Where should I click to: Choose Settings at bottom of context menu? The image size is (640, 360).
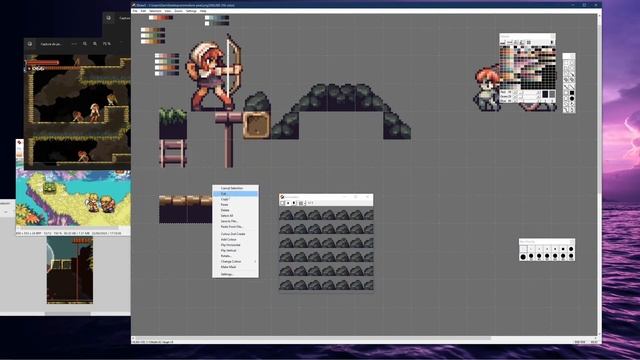pyautogui.click(x=235, y=274)
